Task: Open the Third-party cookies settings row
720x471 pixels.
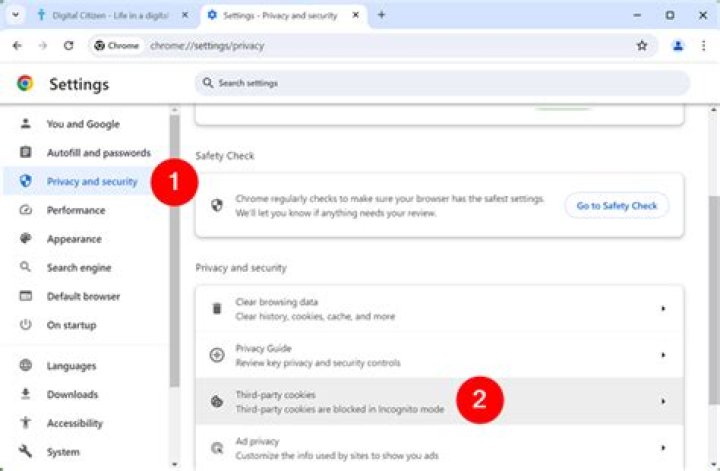Action: [x=439, y=401]
